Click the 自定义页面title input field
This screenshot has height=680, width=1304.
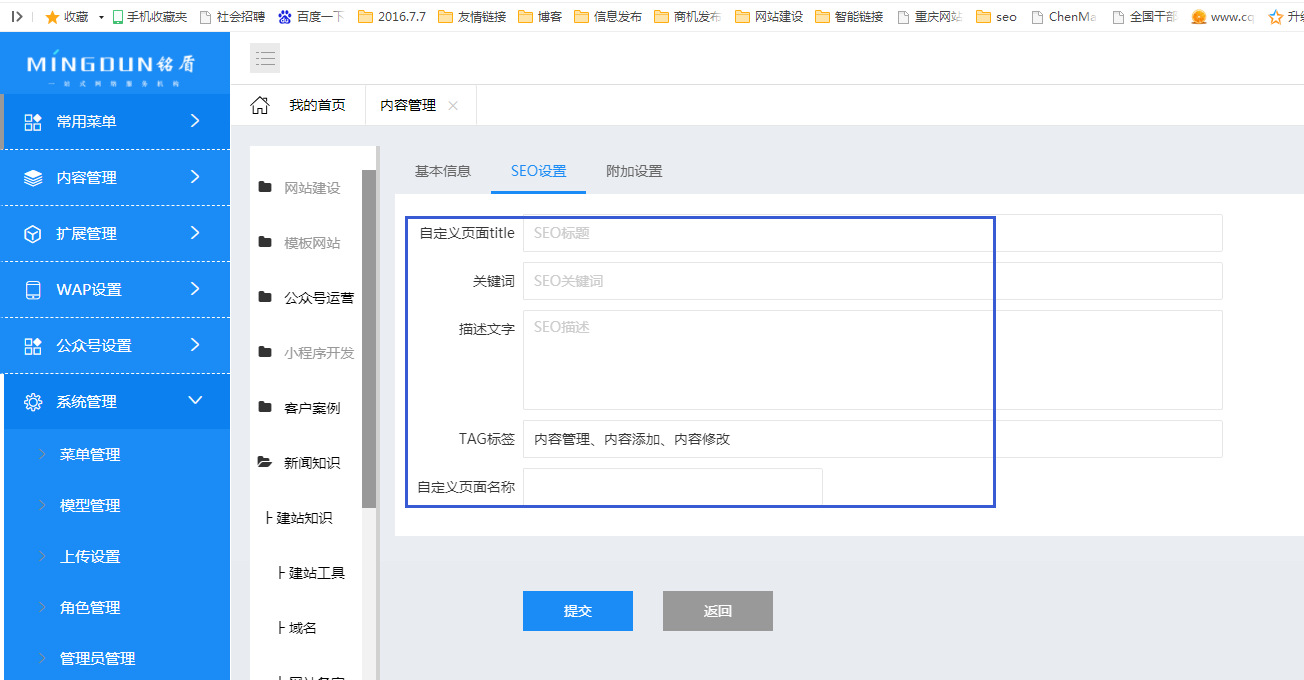click(873, 233)
